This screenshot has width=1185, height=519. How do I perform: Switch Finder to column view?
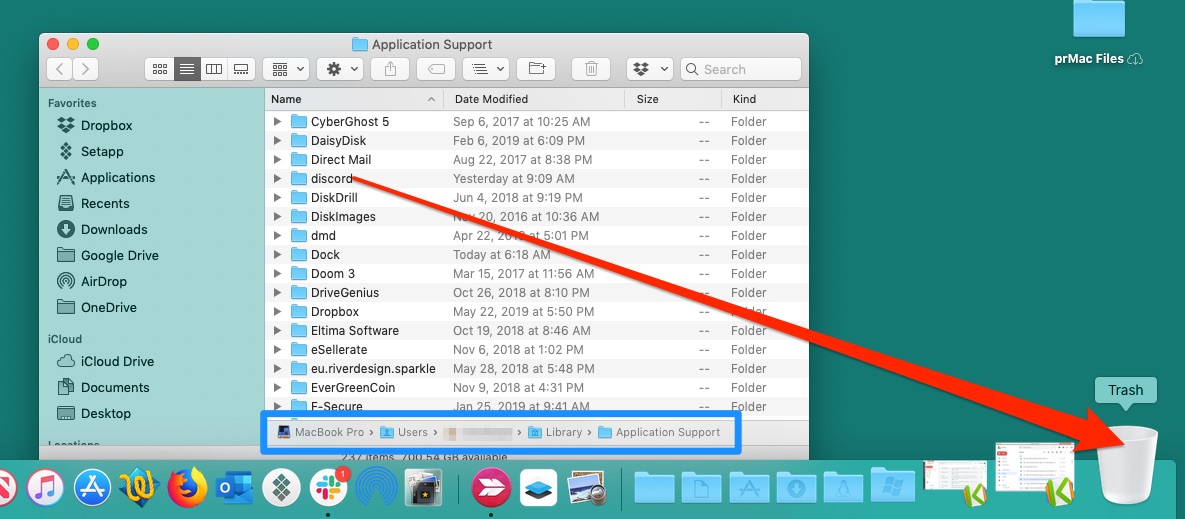point(214,69)
